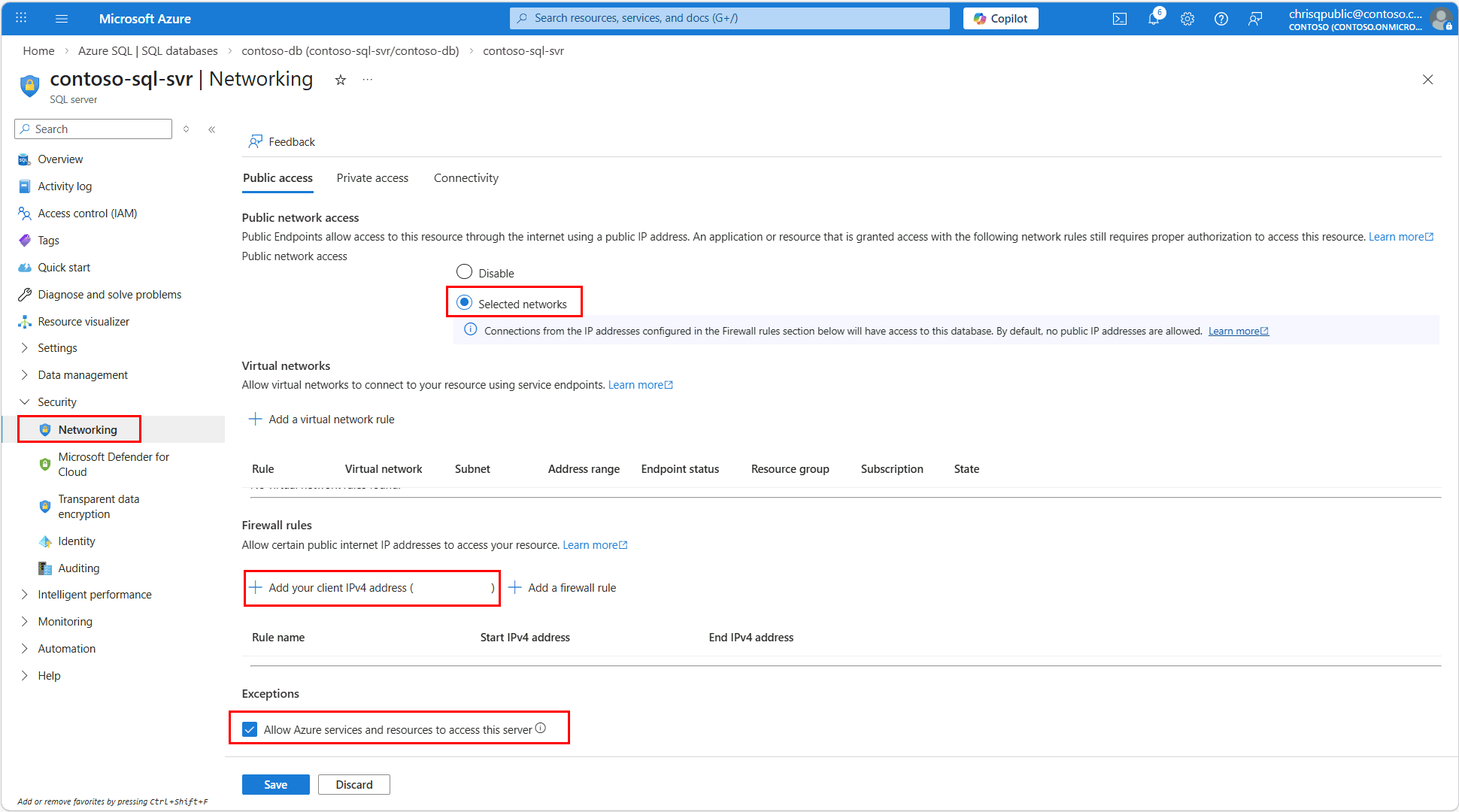Open portal settings gear icon

1187,19
